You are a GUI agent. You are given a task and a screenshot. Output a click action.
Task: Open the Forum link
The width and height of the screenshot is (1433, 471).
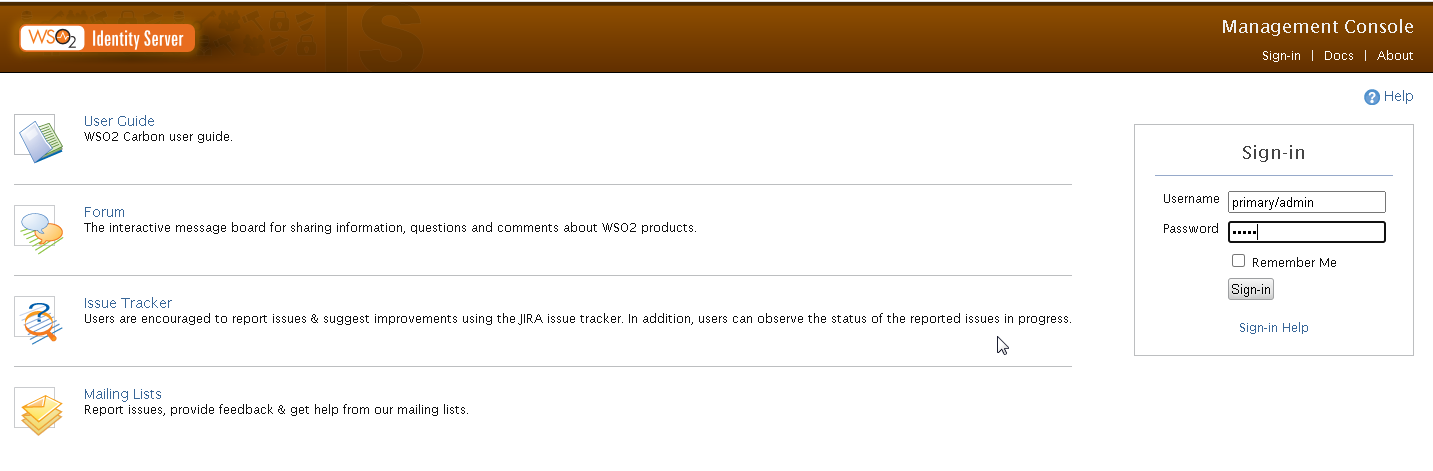tap(104, 212)
